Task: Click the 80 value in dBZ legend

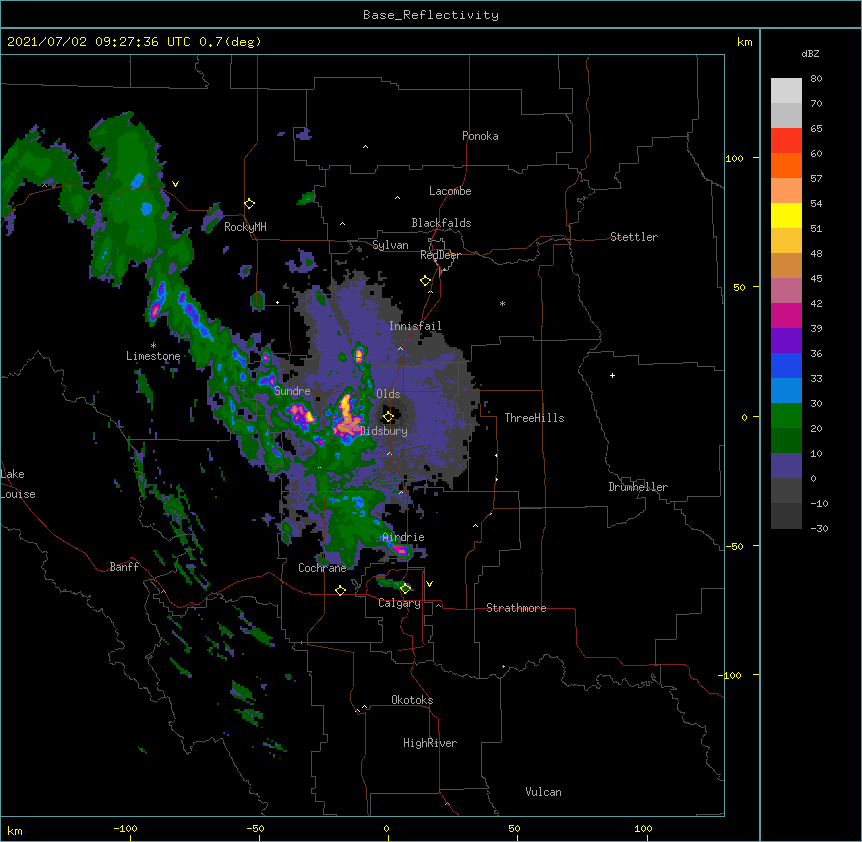Action: pos(816,79)
